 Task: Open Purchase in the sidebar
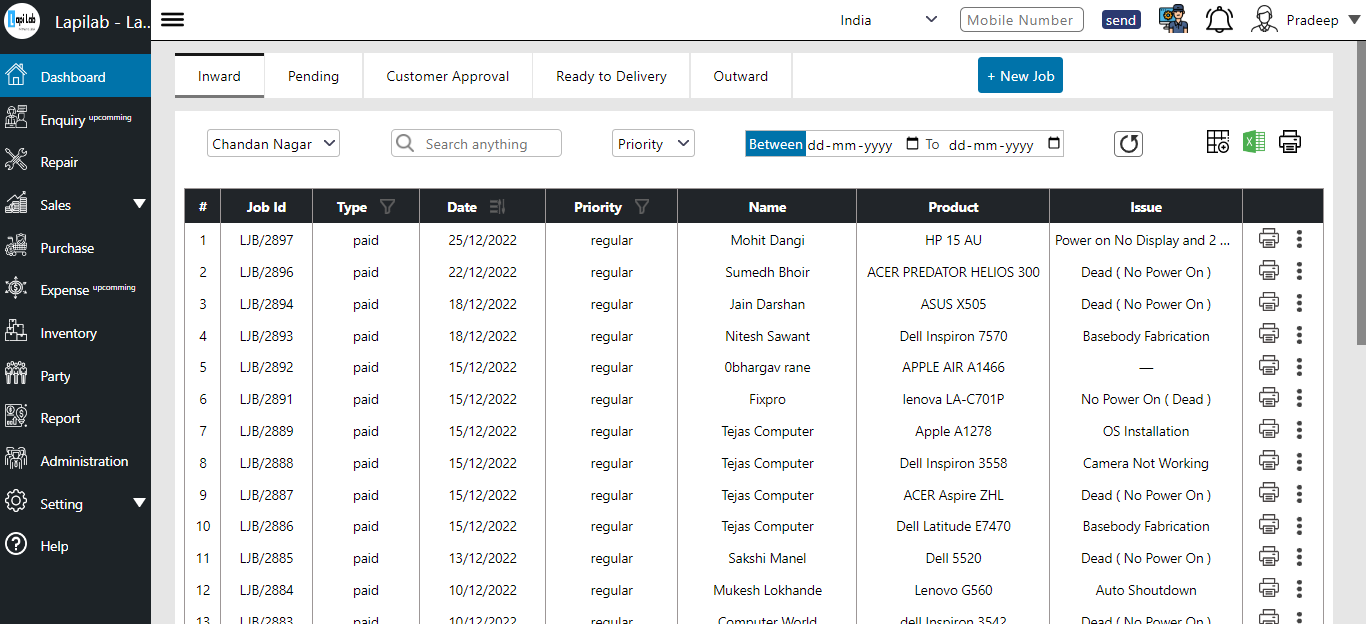75,247
